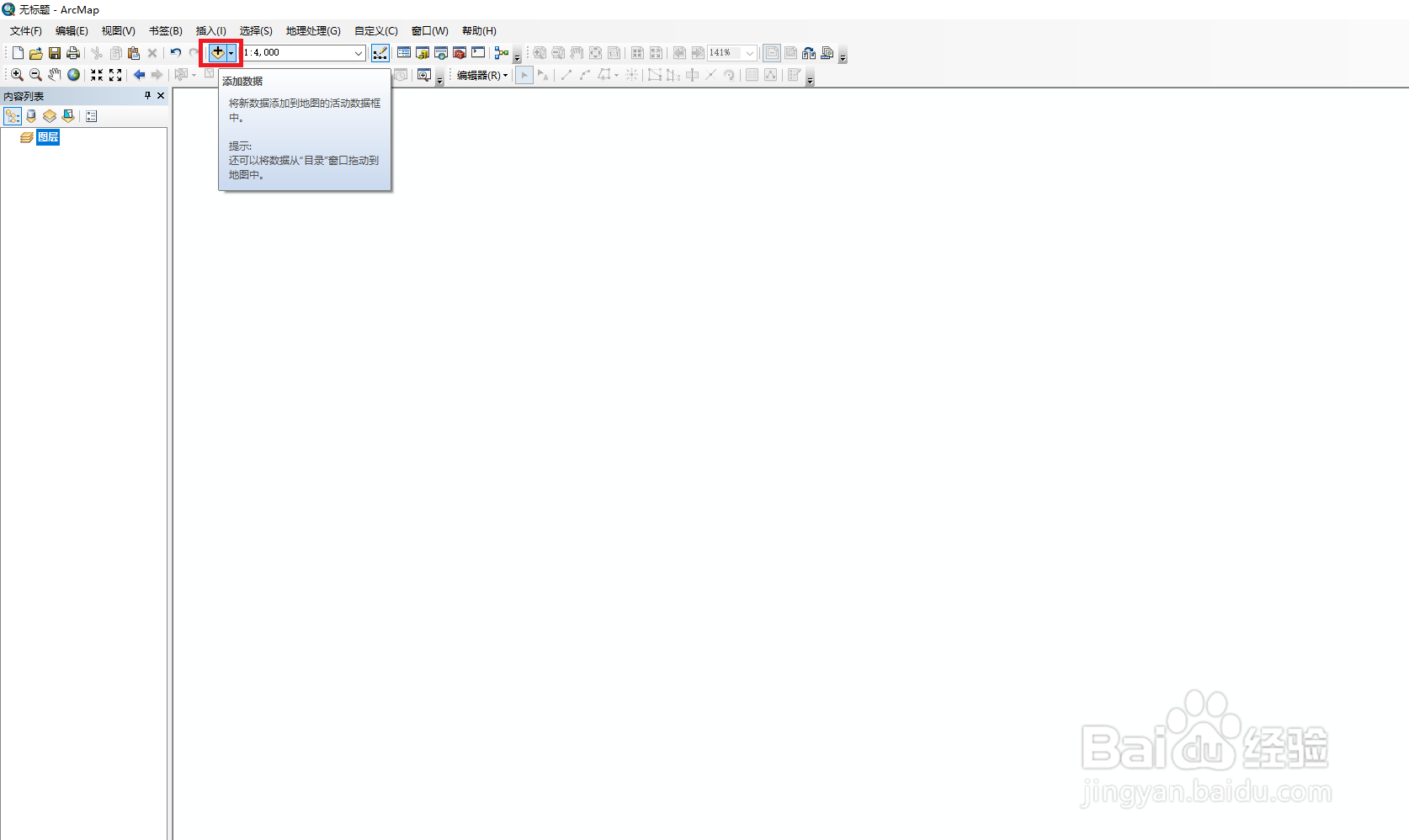
Task: Open the layout zoom 141% dropdown
Action: click(750, 53)
